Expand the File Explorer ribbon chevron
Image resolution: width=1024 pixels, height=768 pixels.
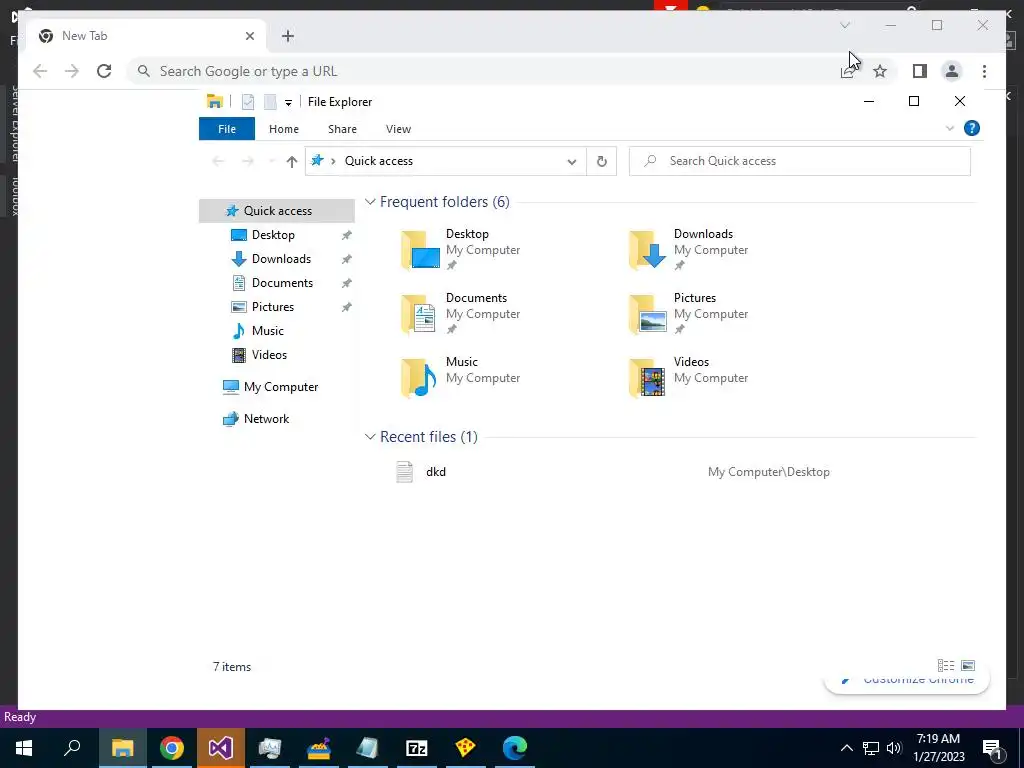pyautogui.click(x=950, y=128)
